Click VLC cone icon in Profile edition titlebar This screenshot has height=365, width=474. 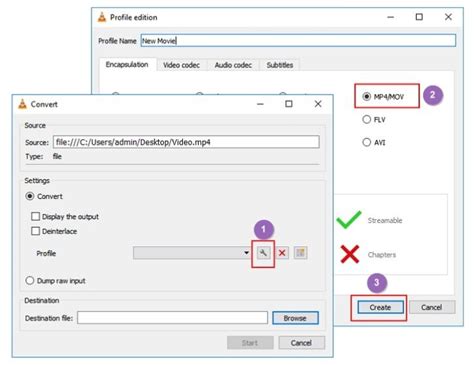point(102,17)
